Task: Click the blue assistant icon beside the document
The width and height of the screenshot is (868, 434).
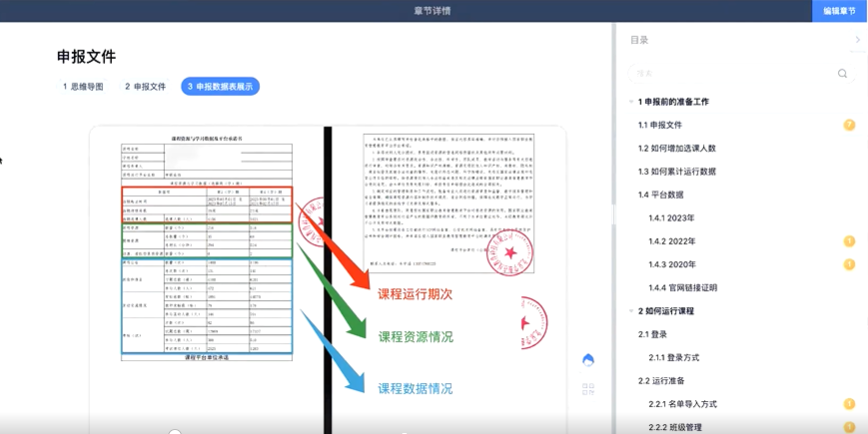Action: tap(588, 361)
